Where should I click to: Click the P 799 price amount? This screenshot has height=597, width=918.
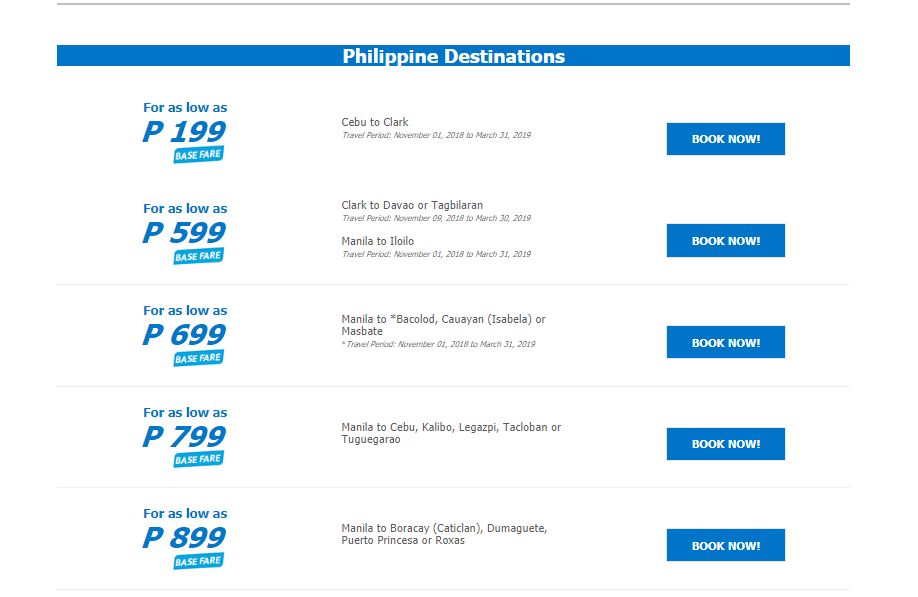pos(184,436)
